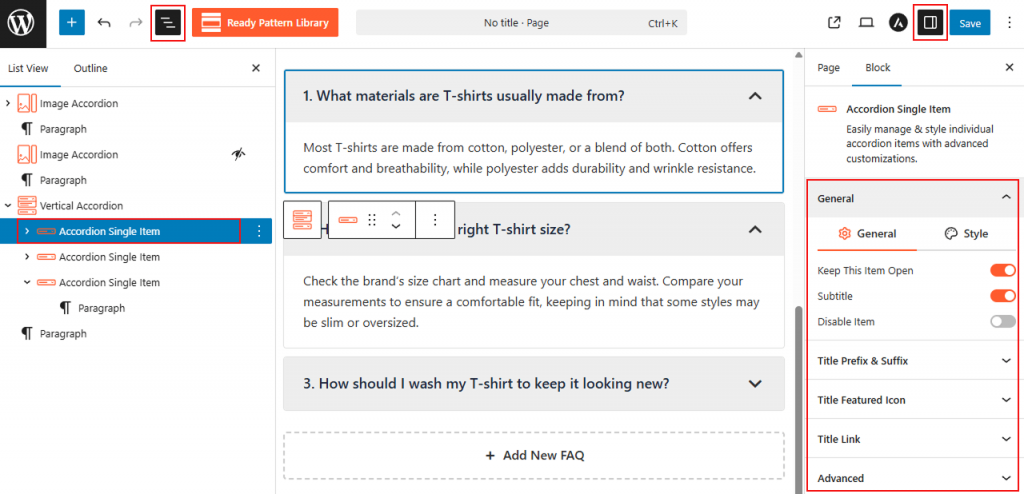The width and height of the screenshot is (1024, 494).
Task: Enable the Disable Item switch
Action: click(1002, 322)
